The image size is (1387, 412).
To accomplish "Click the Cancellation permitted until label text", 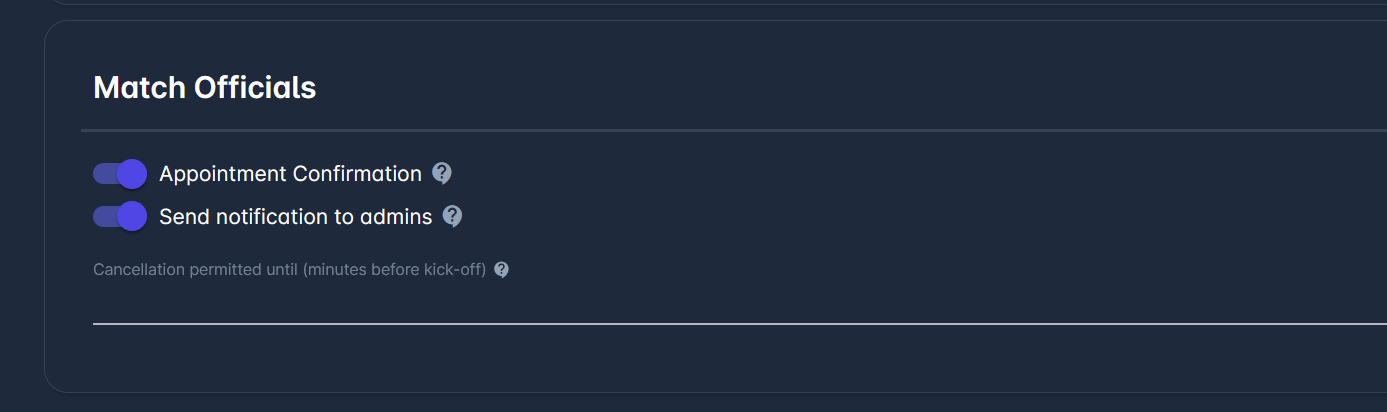I will coord(196,270).
